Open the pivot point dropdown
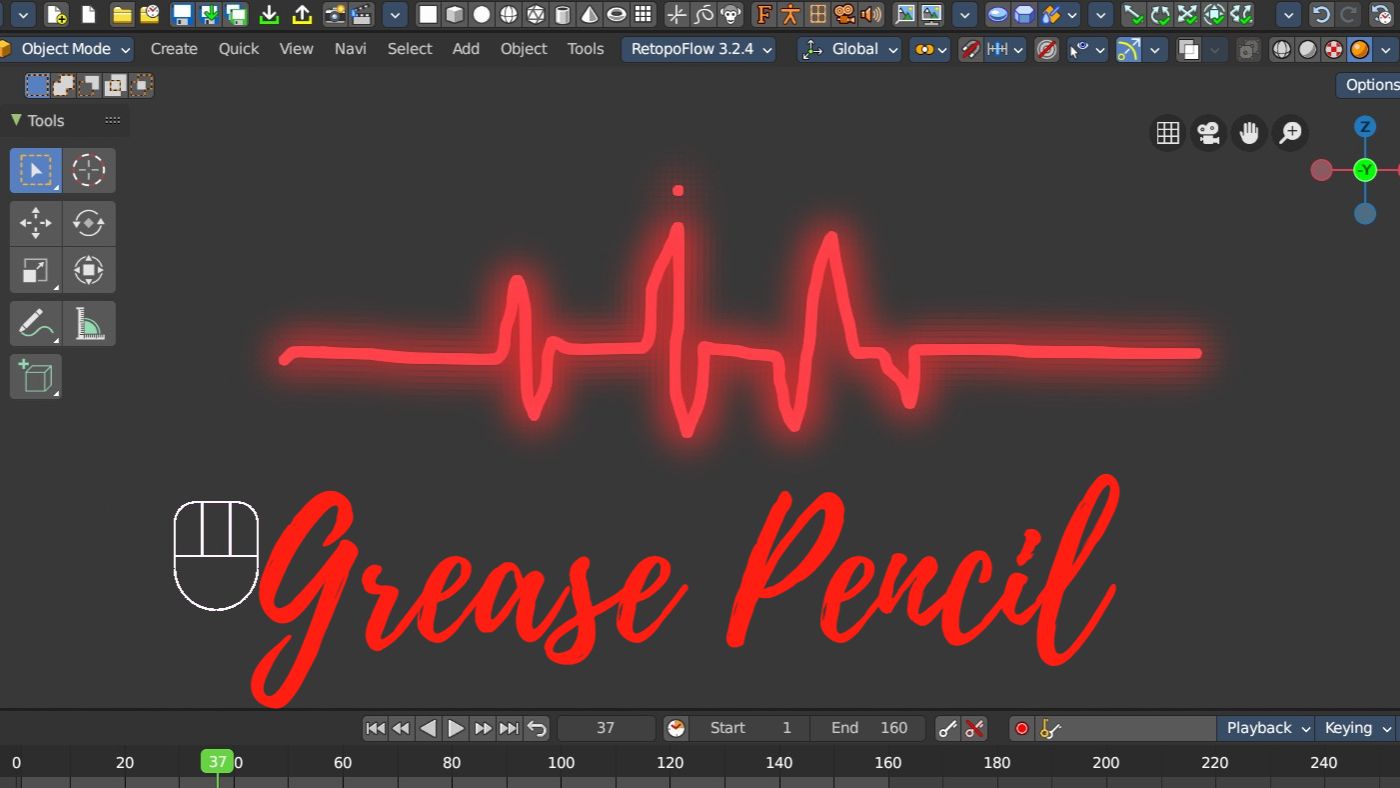Viewport: 1400px width, 788px height. [x=930, y=49]
